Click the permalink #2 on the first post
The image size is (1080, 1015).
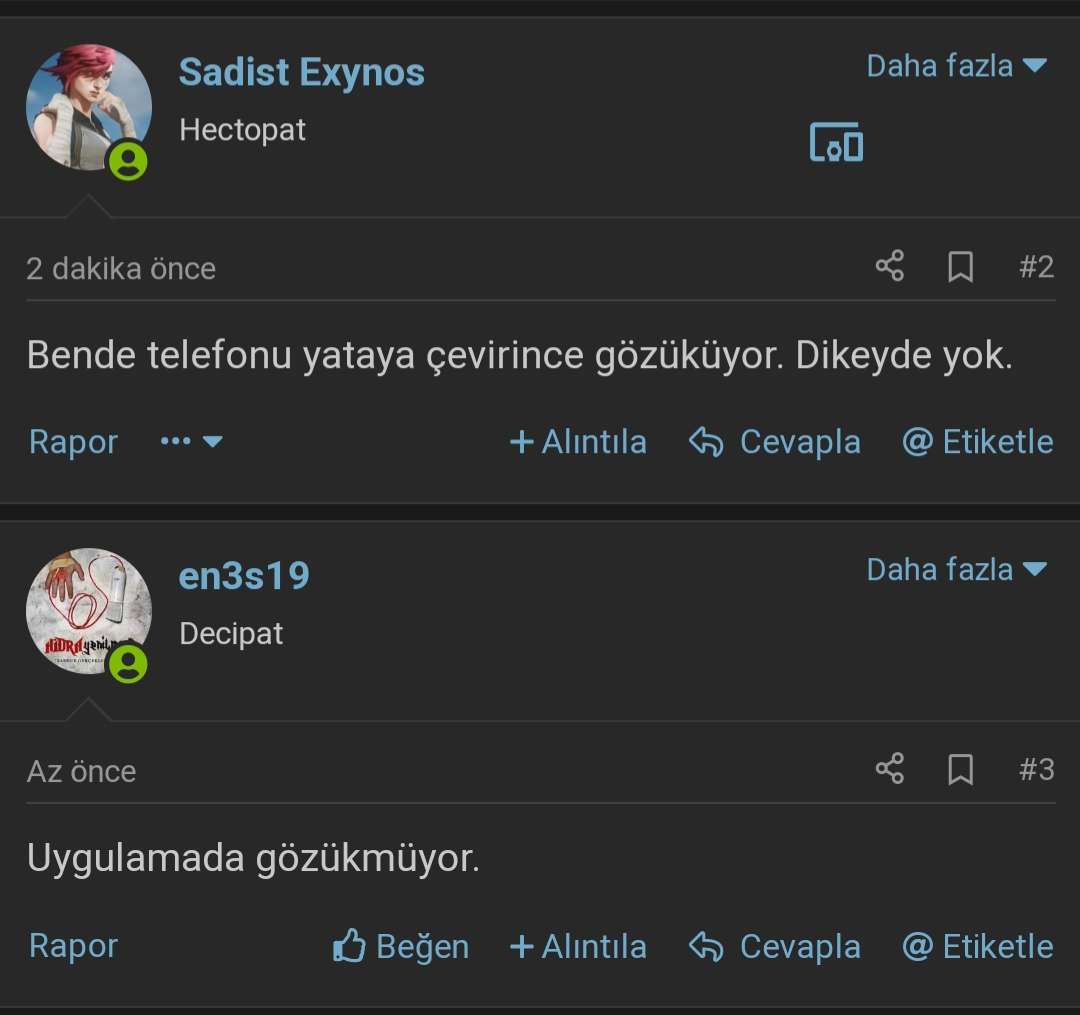coord(1036,267)
